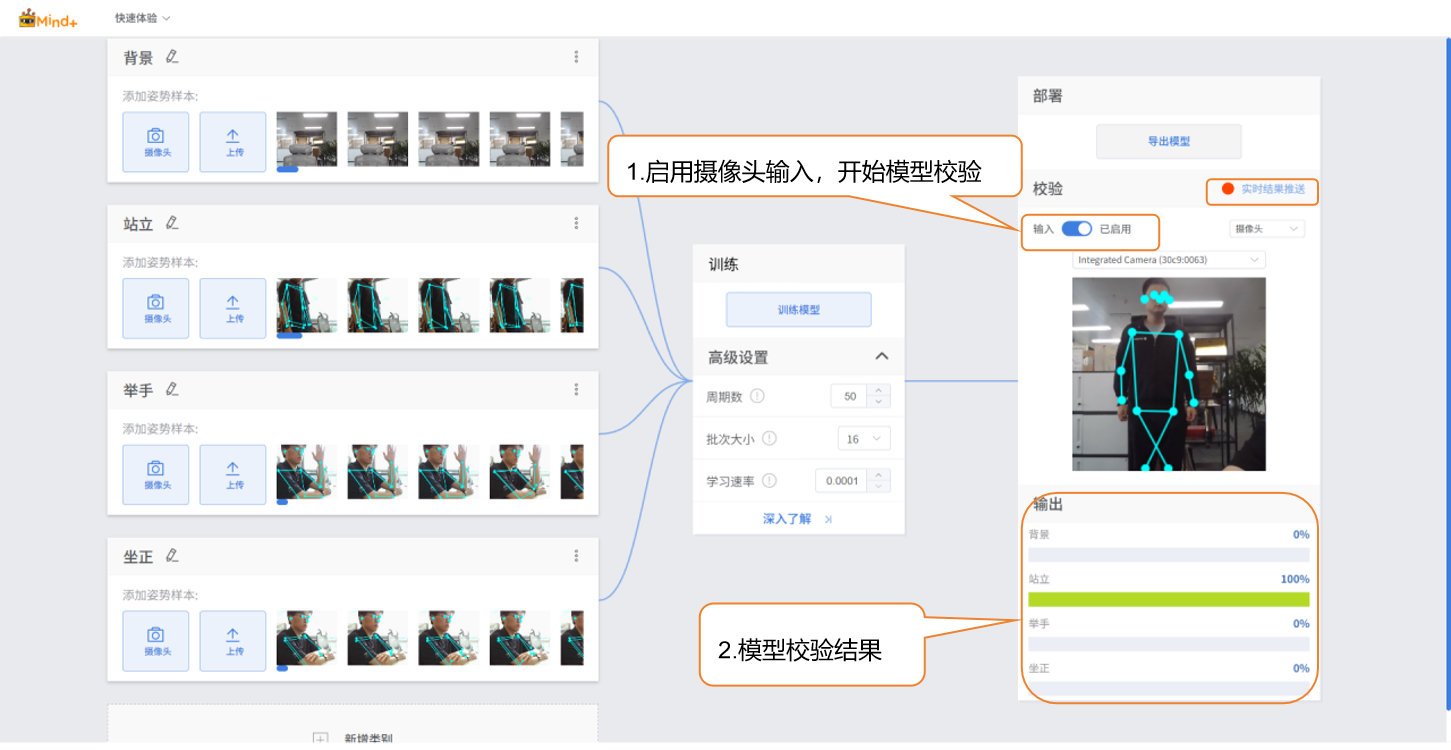
Task: Click the 站立 output progress bar
Action: coord(1168,599)
